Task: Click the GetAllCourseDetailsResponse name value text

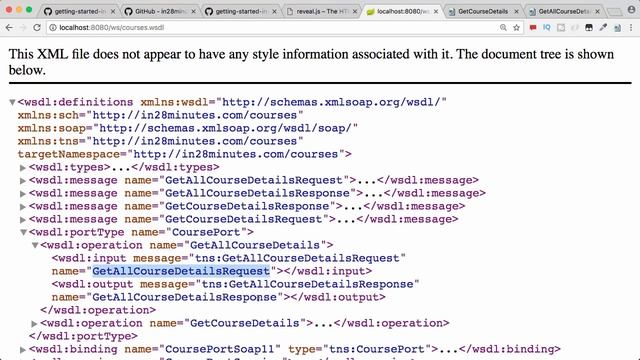Action: point(184,297)
